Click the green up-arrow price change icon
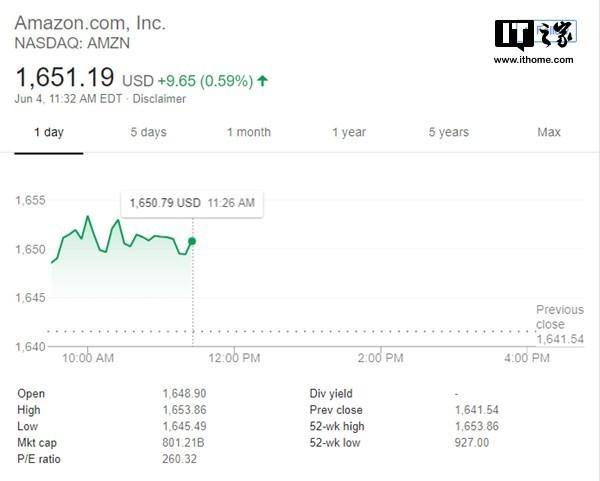Screen dimensions: 600x481 pyautogui.click(x=262, y=81)
